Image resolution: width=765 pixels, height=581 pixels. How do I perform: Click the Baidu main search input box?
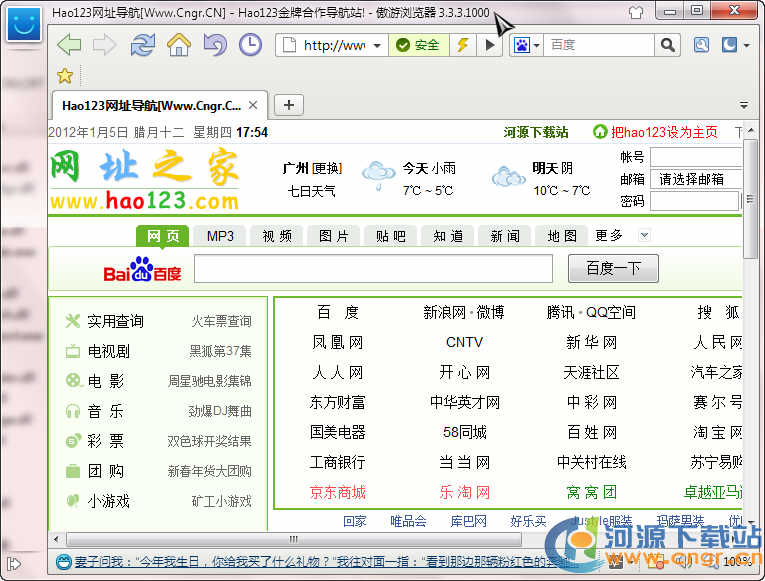(x=373, y=268)
